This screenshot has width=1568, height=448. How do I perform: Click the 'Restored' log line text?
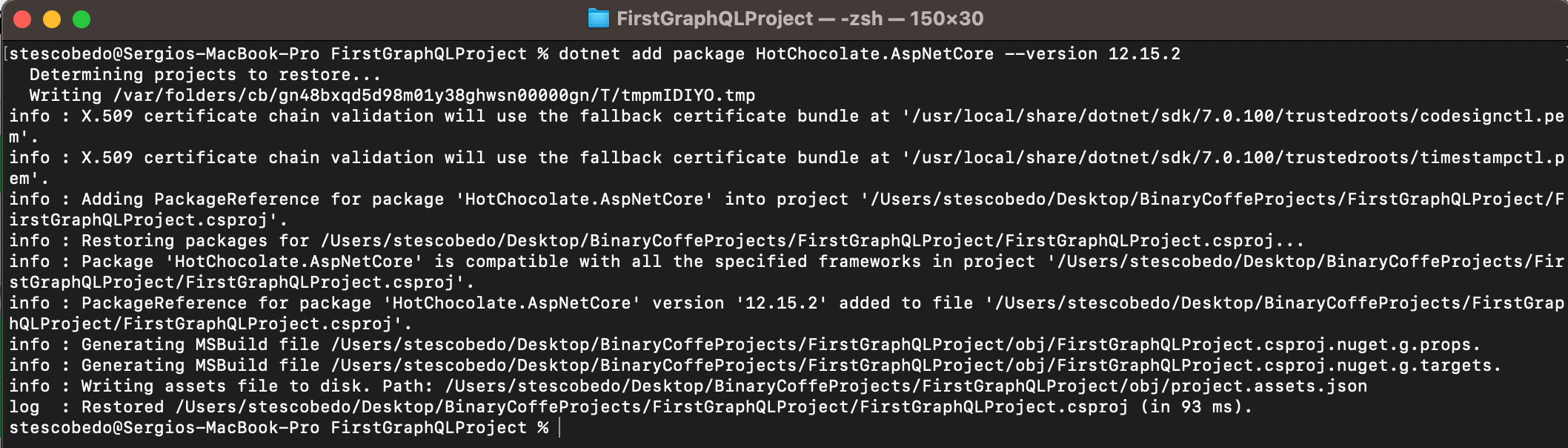click(123, 407)
